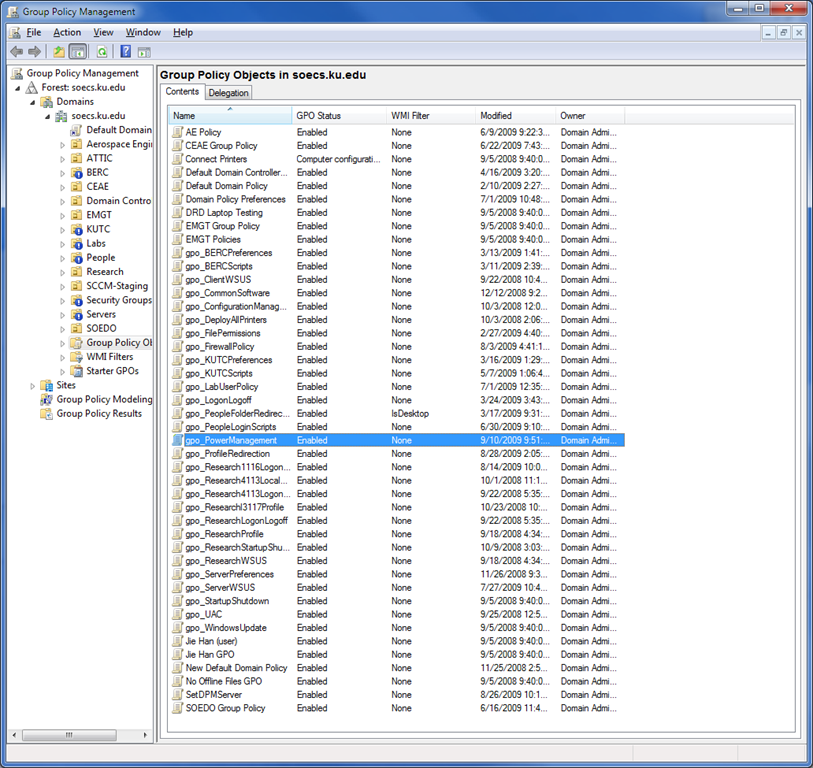Click the Group Policy Modeling icon in tree
The image size is (813, 768).
[x=47, y=399]
